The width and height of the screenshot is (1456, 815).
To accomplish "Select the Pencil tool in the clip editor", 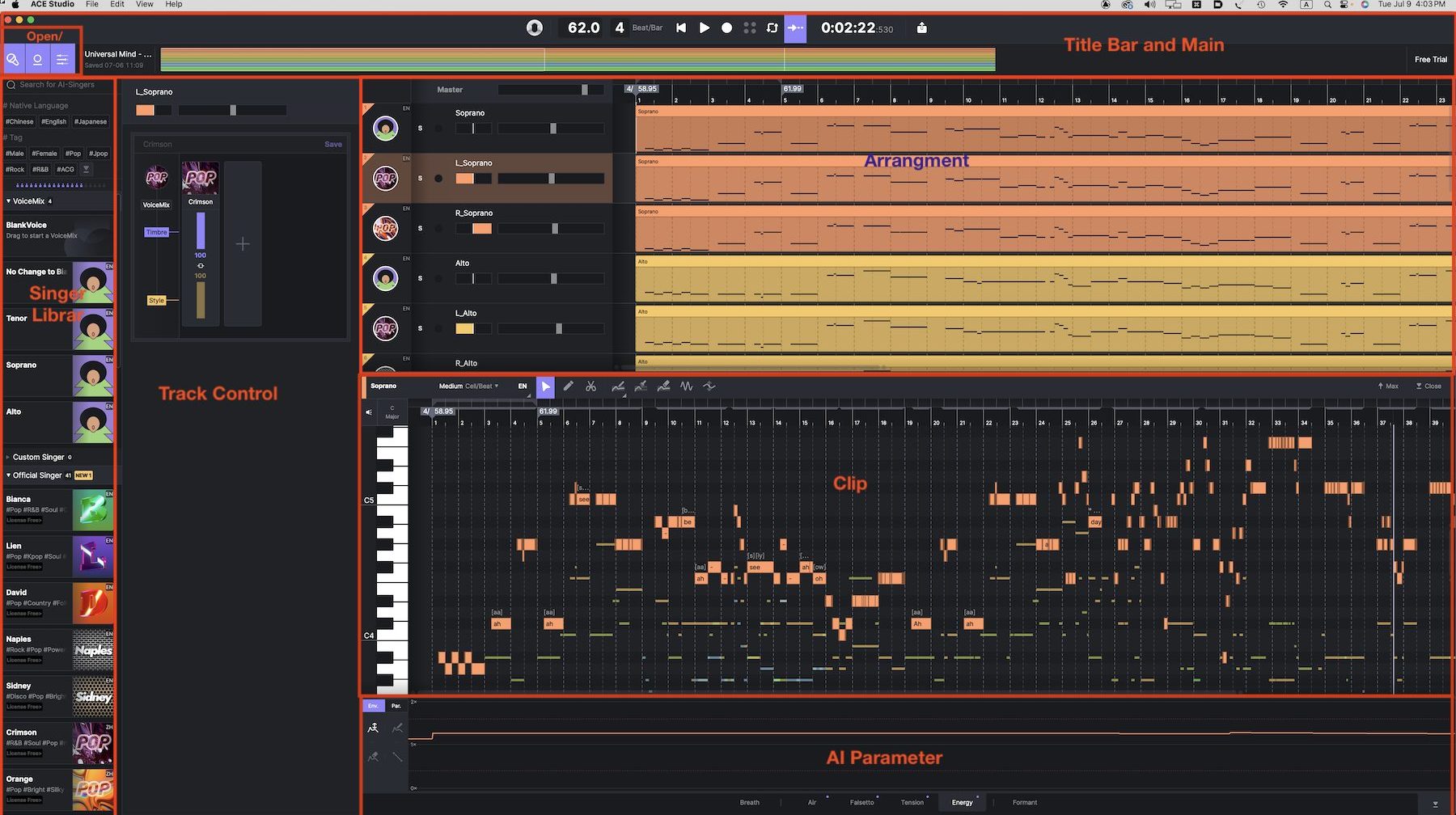I will (569, 386).
